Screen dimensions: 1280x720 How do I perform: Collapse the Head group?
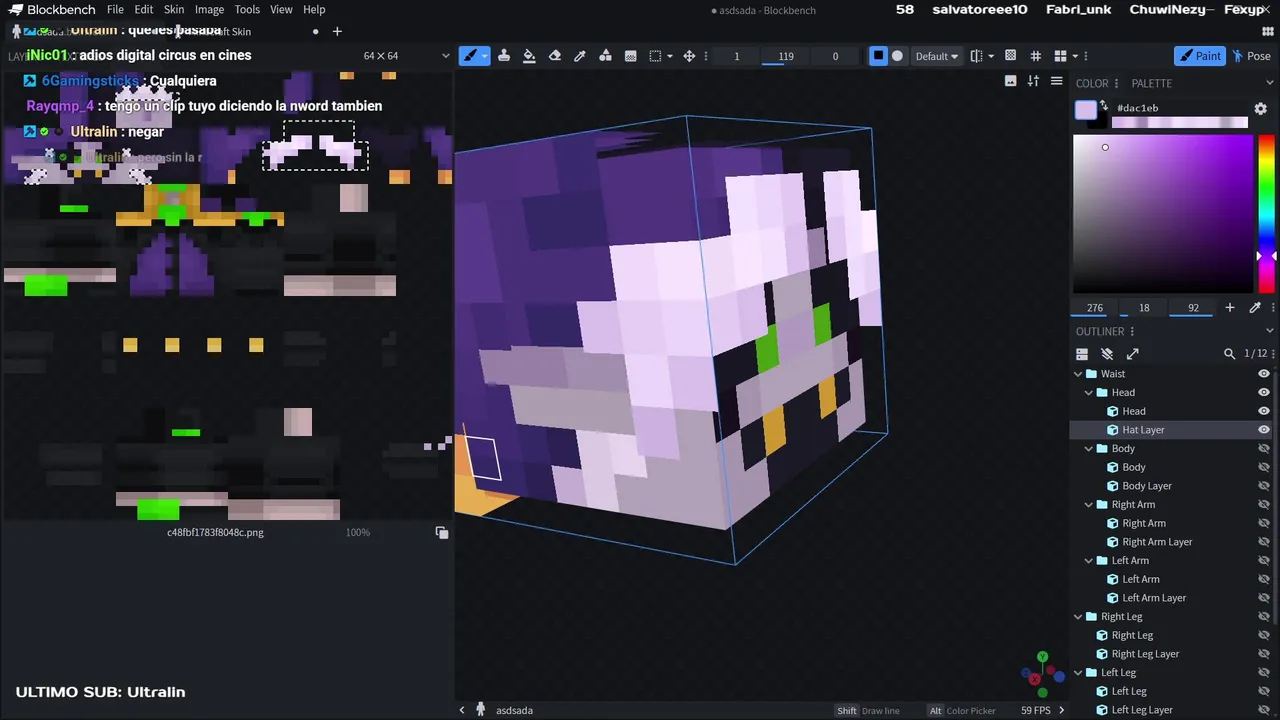pyautogui.click(x=1089, y=392)
